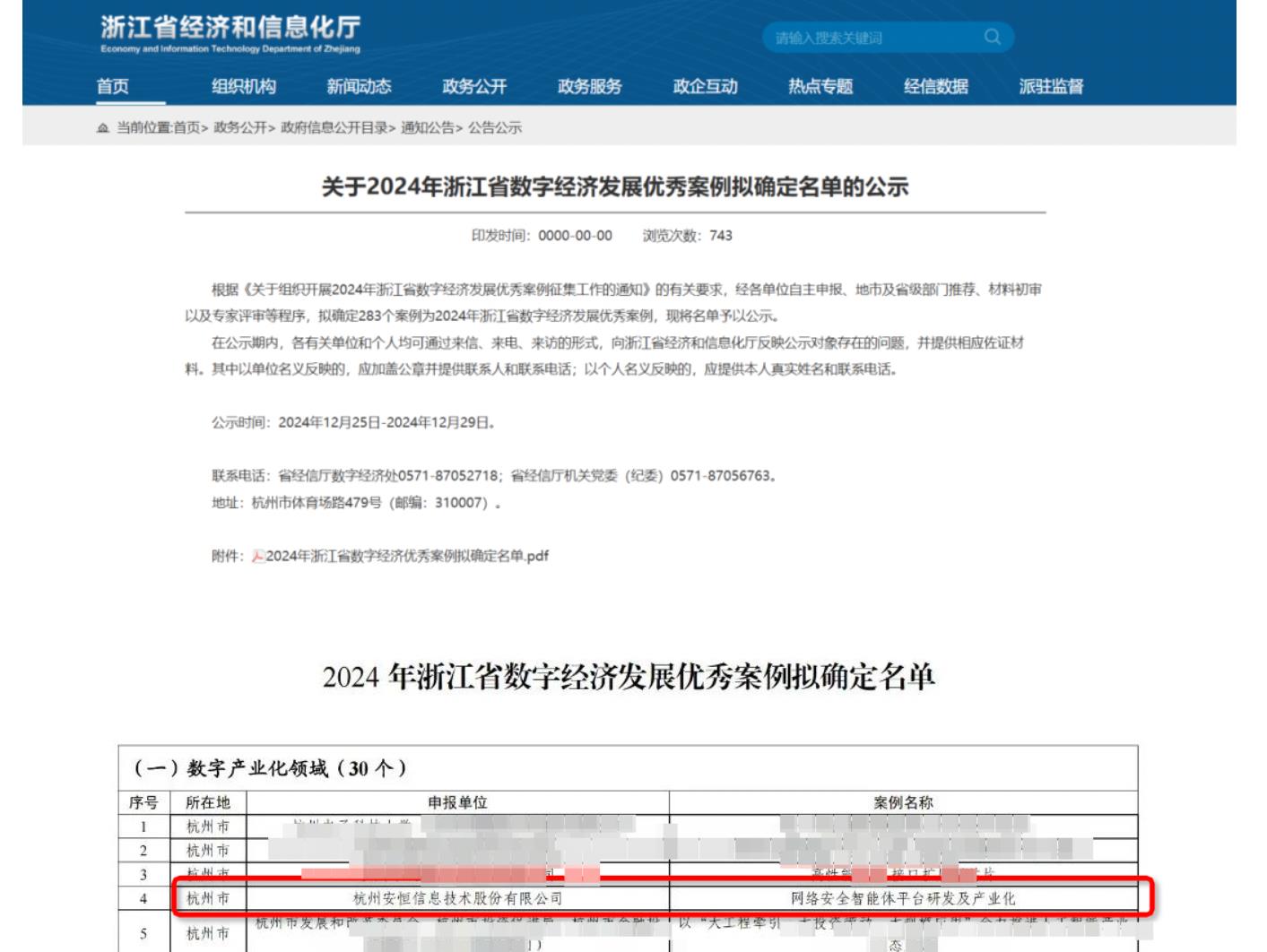Click the home icon in breadcrumb

coord(102,128)
